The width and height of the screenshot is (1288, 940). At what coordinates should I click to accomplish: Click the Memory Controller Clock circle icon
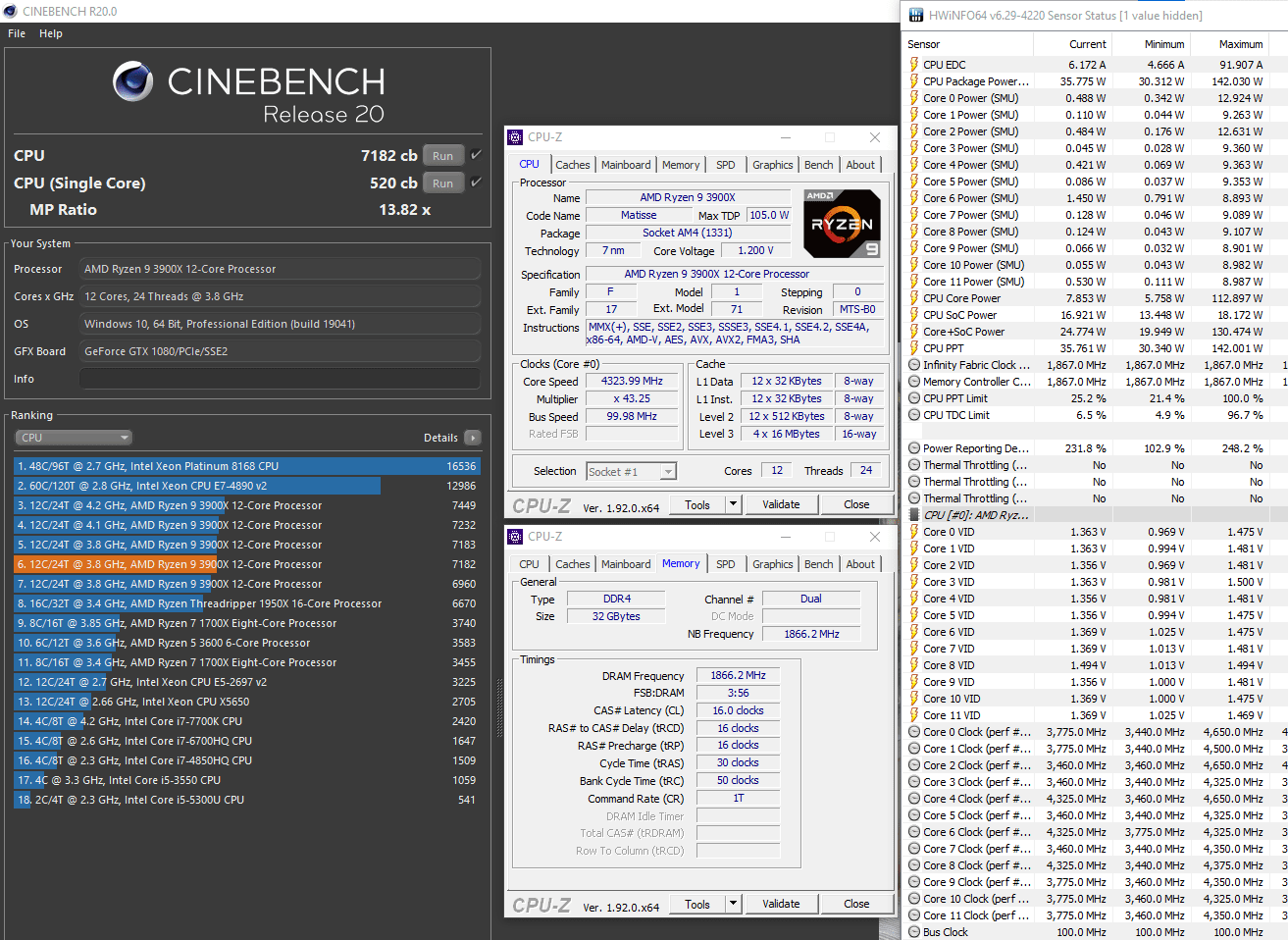(x=914, y=382)
